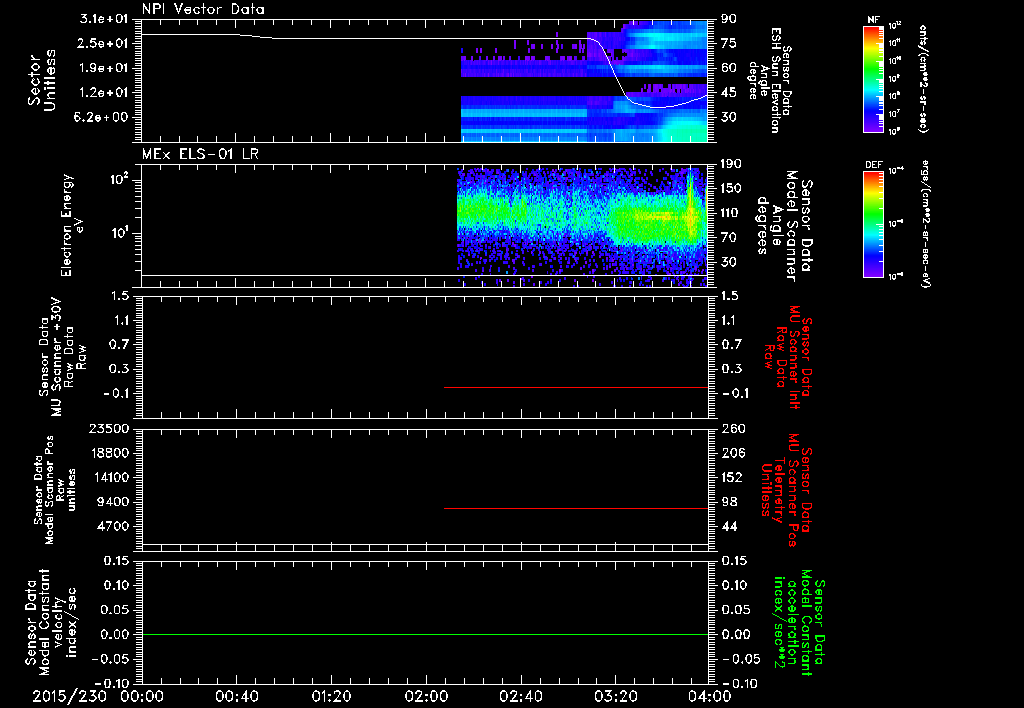Click the red "MU Scanner Inh" axis title
The width and height of the screenshot is (1024, 708).
click(787, 358)
